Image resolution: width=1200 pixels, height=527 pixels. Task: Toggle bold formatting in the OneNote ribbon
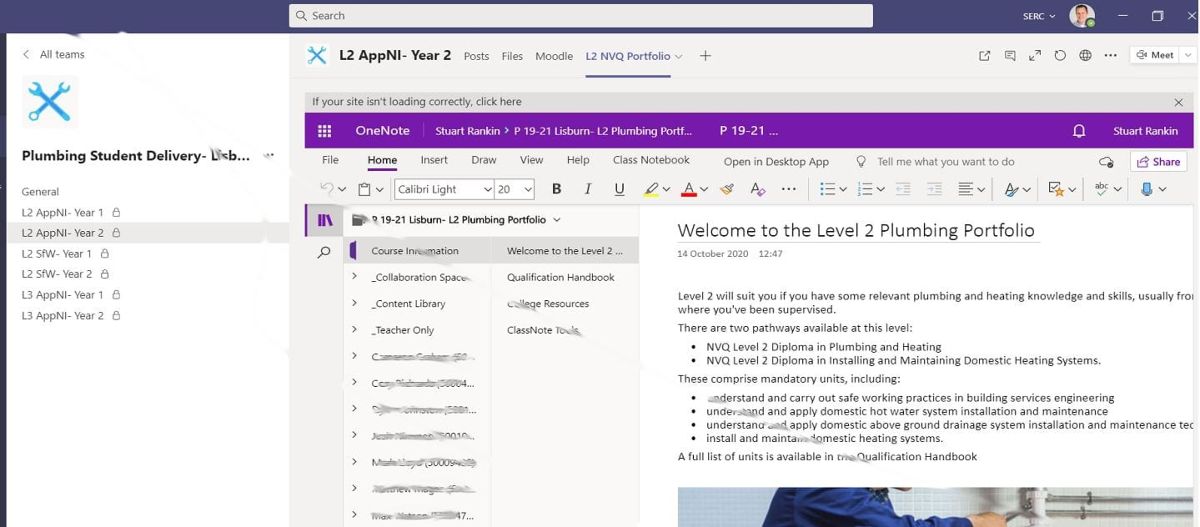(557, 189)
